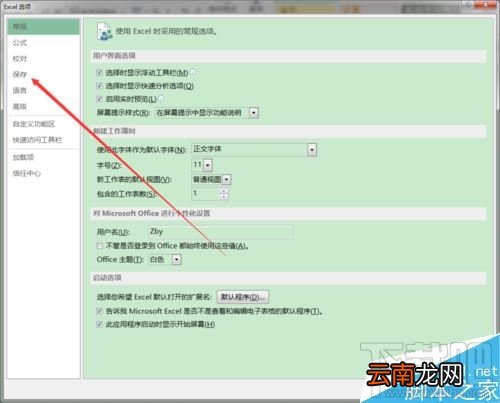Increase the 包含的工作表数 value
Screen dimensions: 500x403
coord(224,191)
